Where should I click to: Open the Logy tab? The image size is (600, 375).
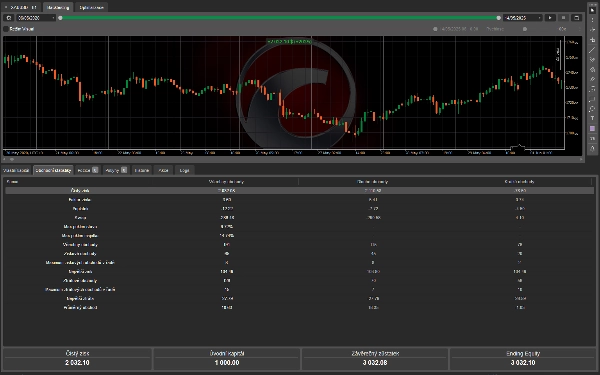tap(184, 170)
